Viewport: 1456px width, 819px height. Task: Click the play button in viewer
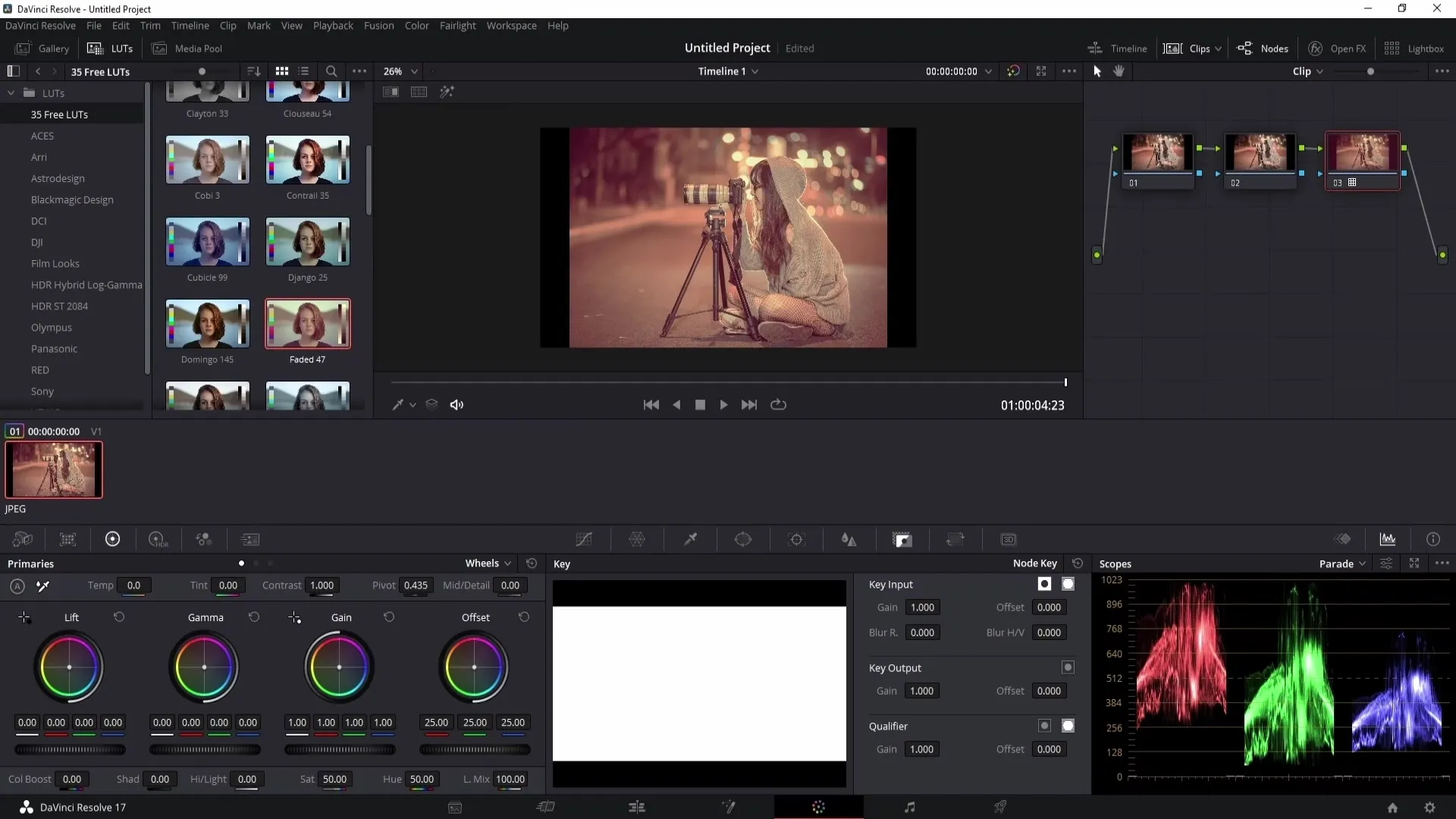(723, 404)
